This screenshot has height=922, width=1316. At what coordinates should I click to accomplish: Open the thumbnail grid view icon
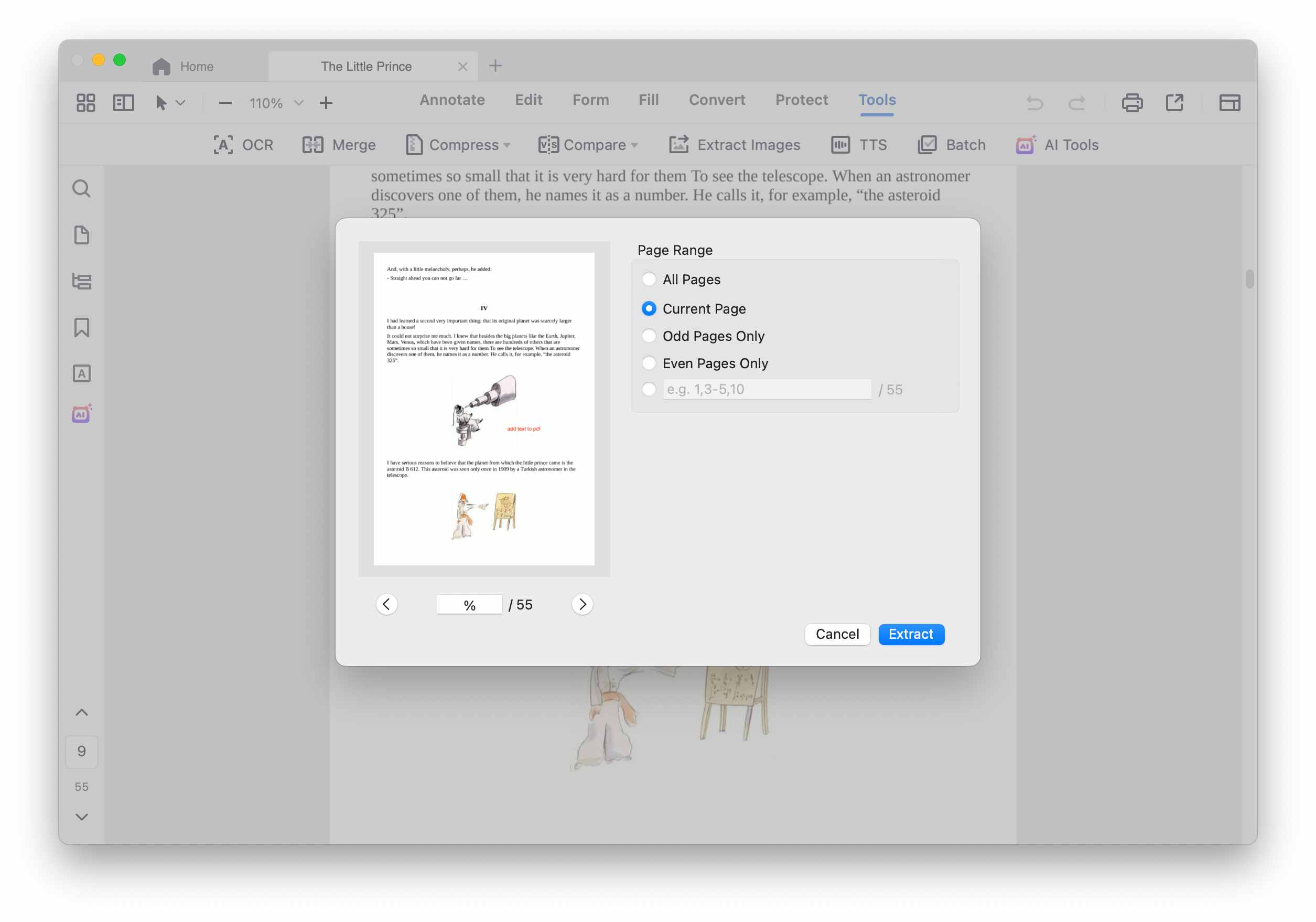click(x=86, y=103)
